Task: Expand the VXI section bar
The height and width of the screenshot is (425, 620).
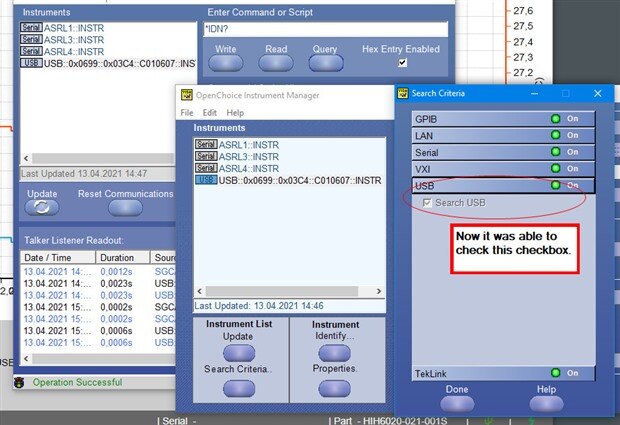Action: point(503,169)
